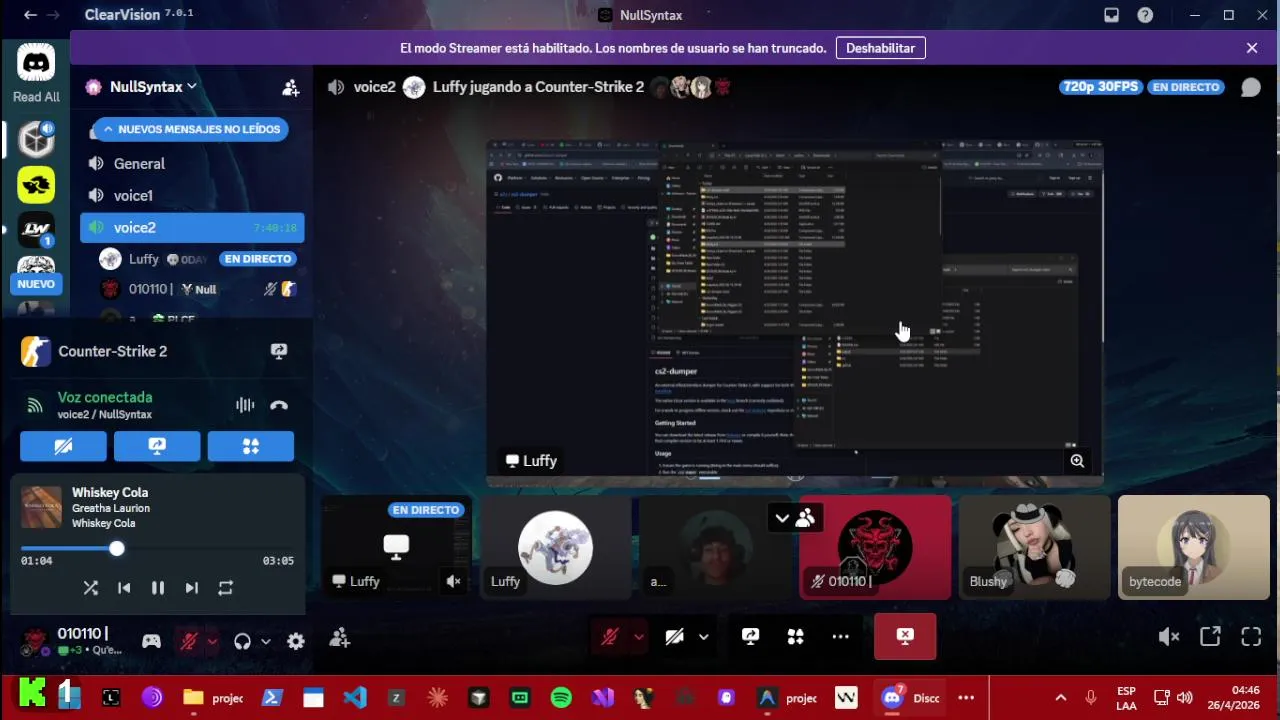Open user settings gear
Viewport: 1280px width, 720px height.
click(x=296, y=641)
